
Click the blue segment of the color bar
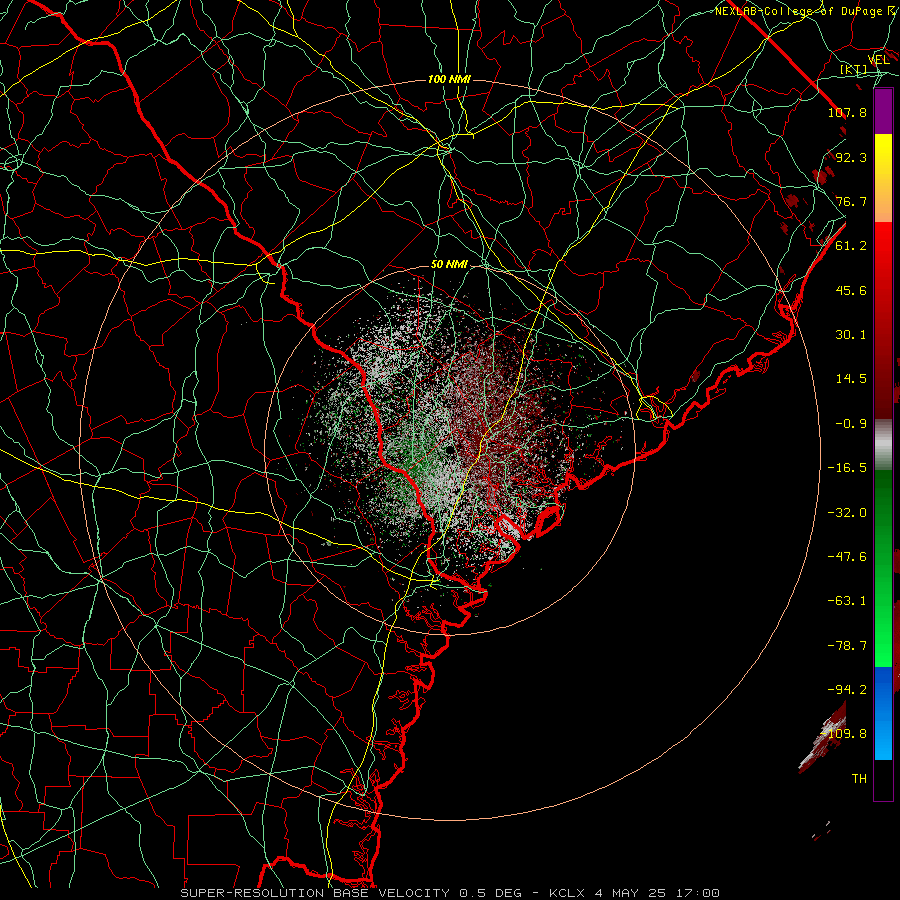tap(883, 713)
